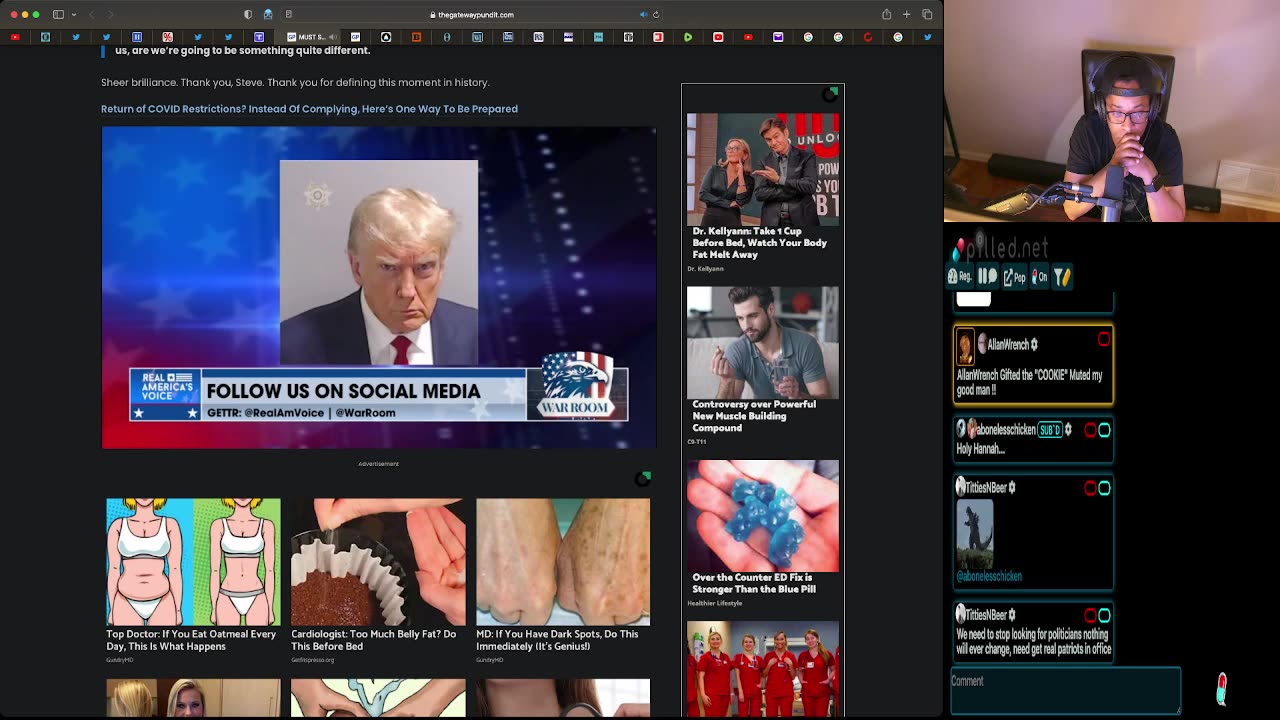Viewport: 1280px width, 720px height.
Task: Open the Safari share menu
Action: 886,15
